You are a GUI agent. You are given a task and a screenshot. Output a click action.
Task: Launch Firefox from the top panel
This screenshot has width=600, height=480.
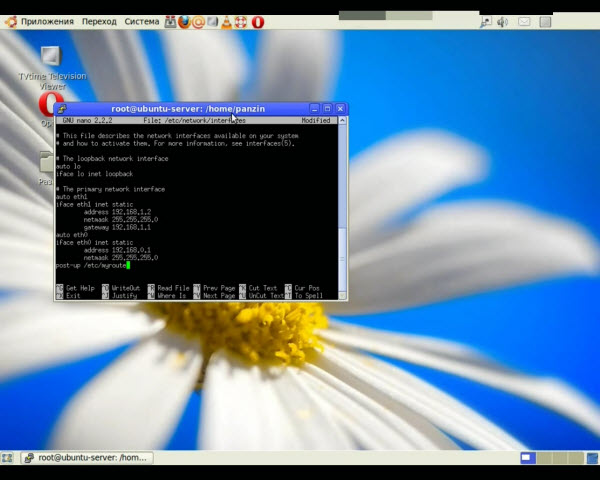tap(184, 21)
